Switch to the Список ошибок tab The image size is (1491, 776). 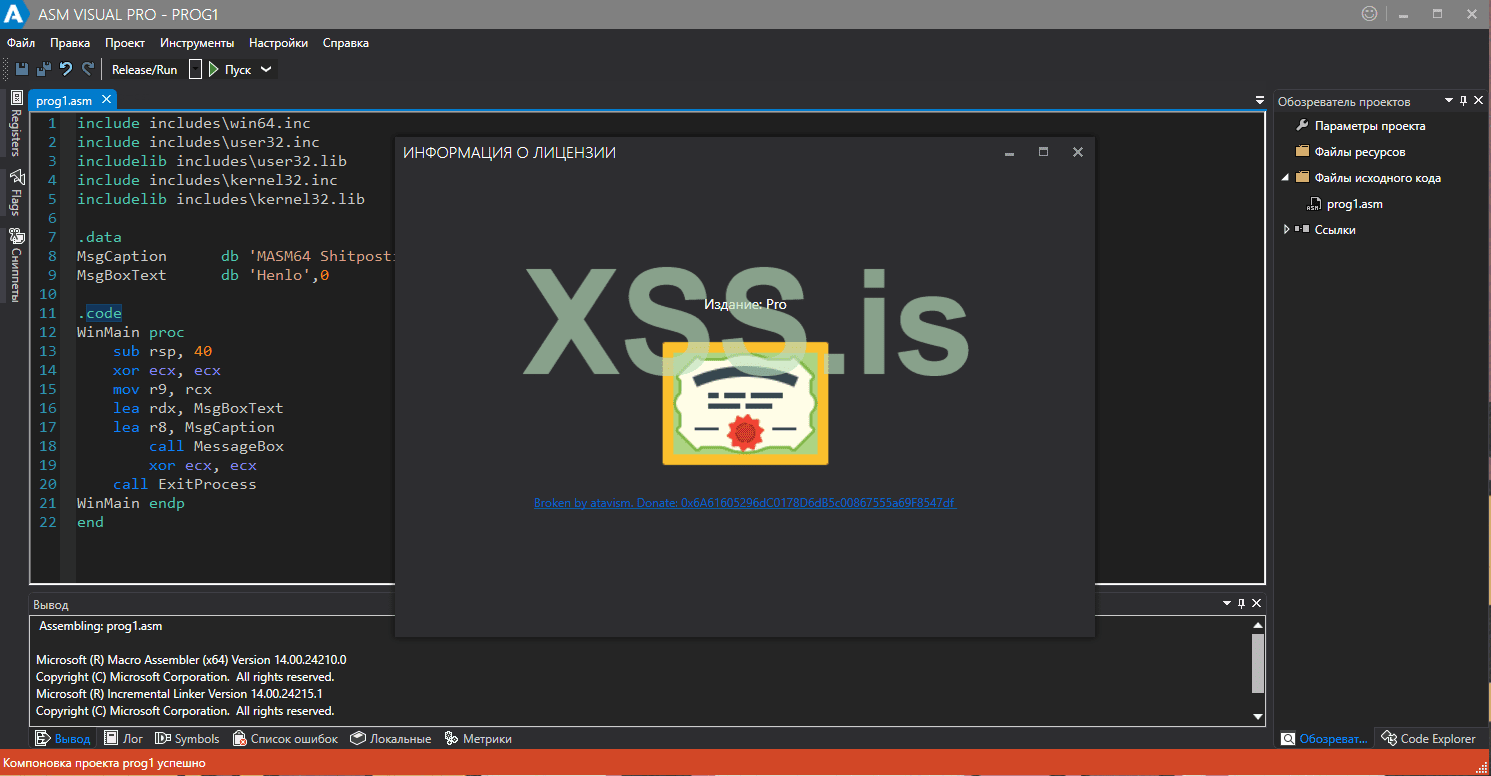(286, 739)
